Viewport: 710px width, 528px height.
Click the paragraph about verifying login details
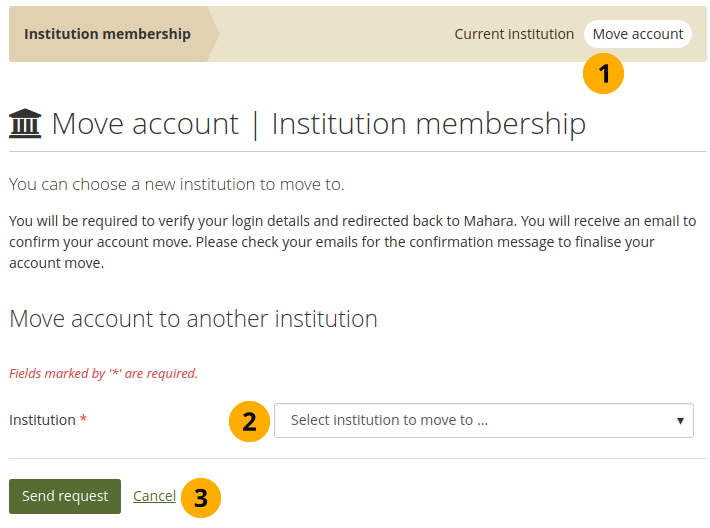click(352, 242)
